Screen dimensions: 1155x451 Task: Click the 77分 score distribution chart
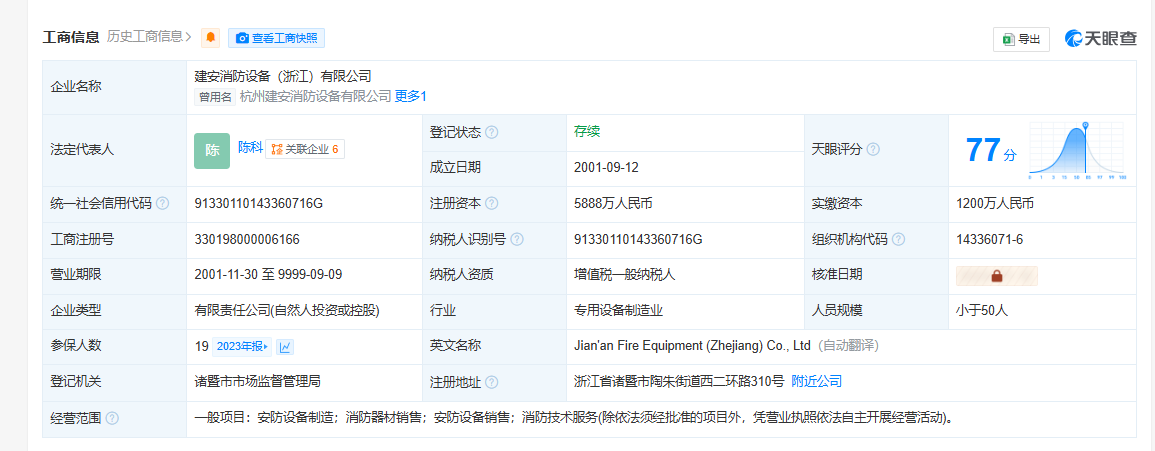(x=1077, y=151)
